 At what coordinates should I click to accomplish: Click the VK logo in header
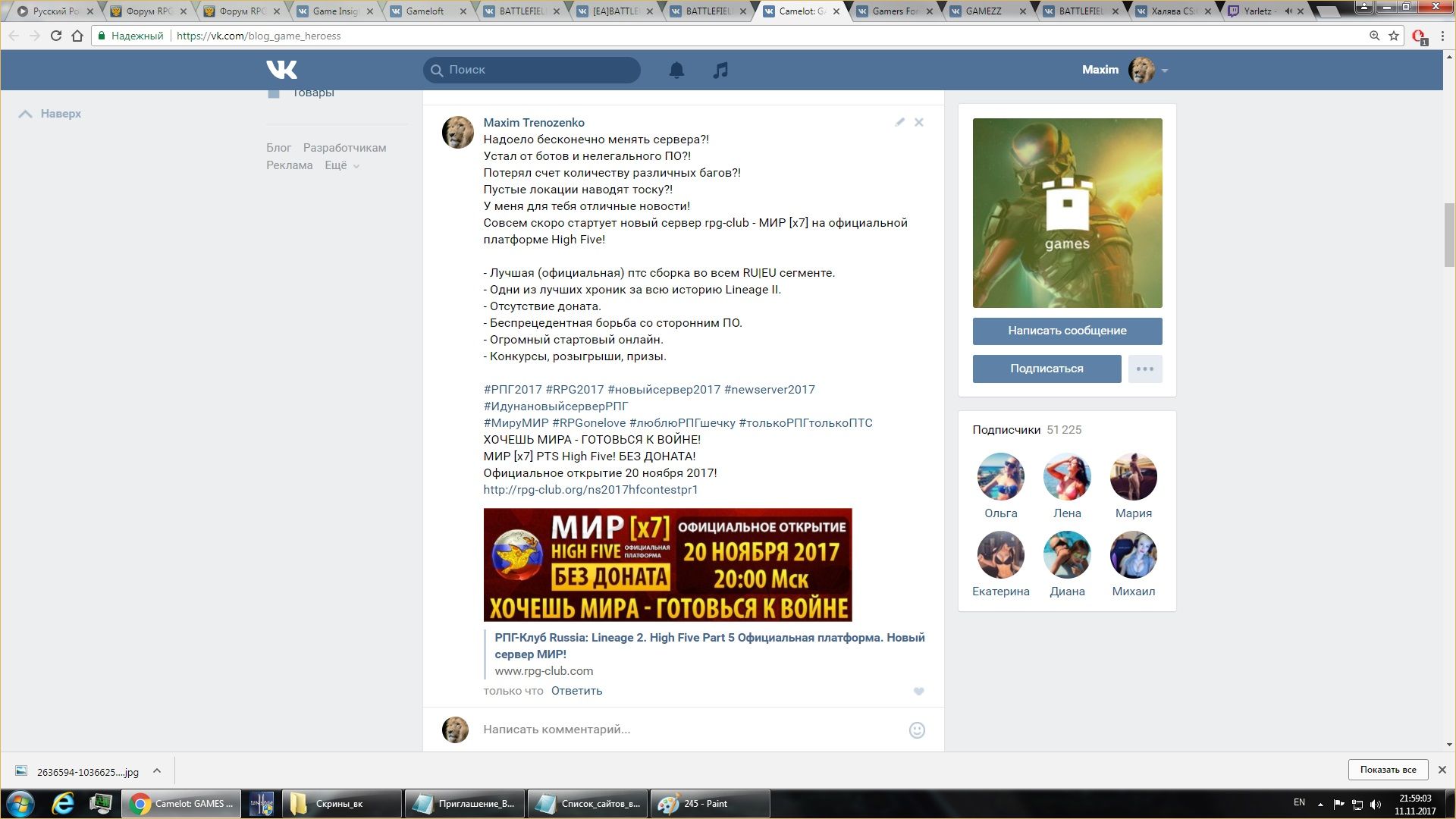[x=281, y=70]
